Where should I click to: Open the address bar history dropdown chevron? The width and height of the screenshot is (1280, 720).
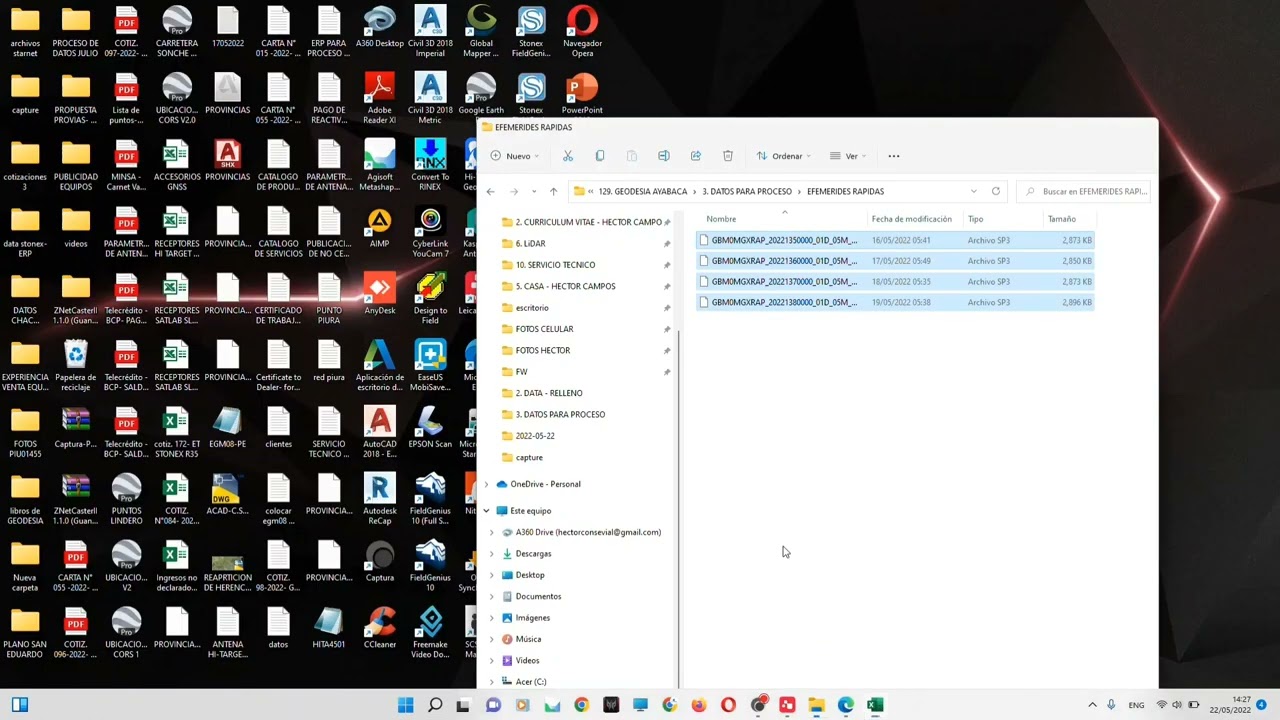(x=973, y=191)
